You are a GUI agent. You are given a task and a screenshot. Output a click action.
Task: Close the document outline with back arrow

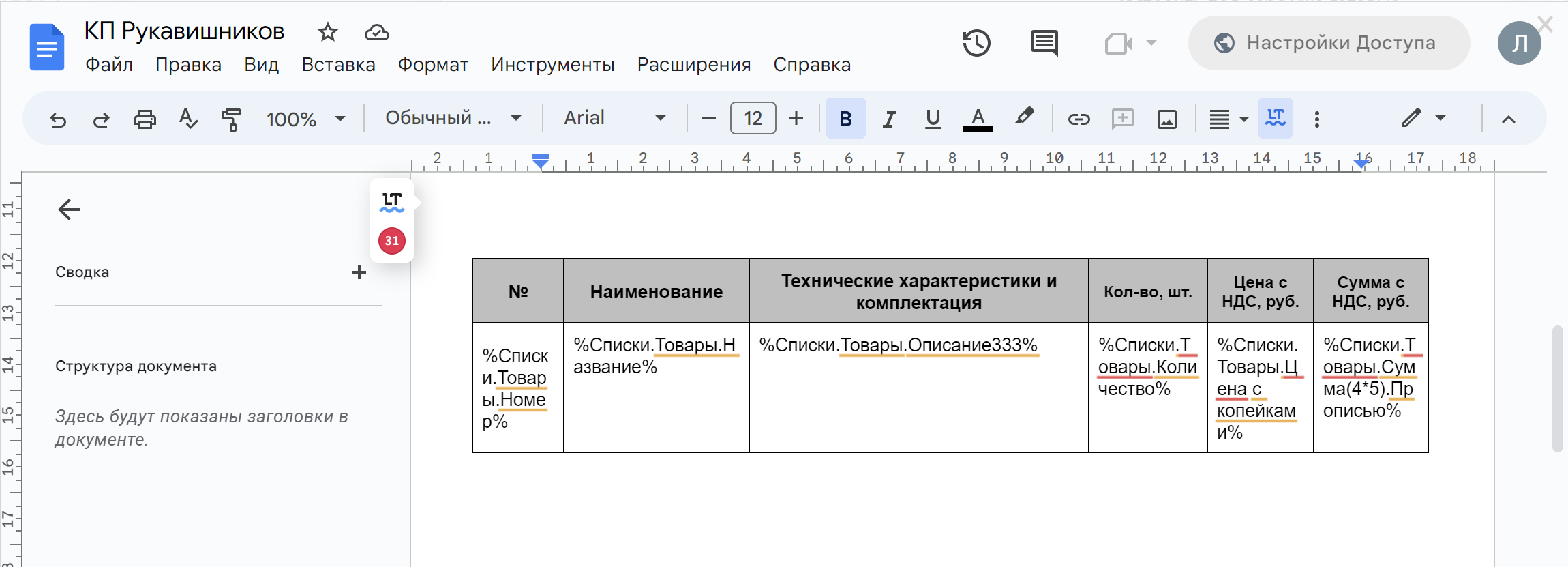pos(69,209)
